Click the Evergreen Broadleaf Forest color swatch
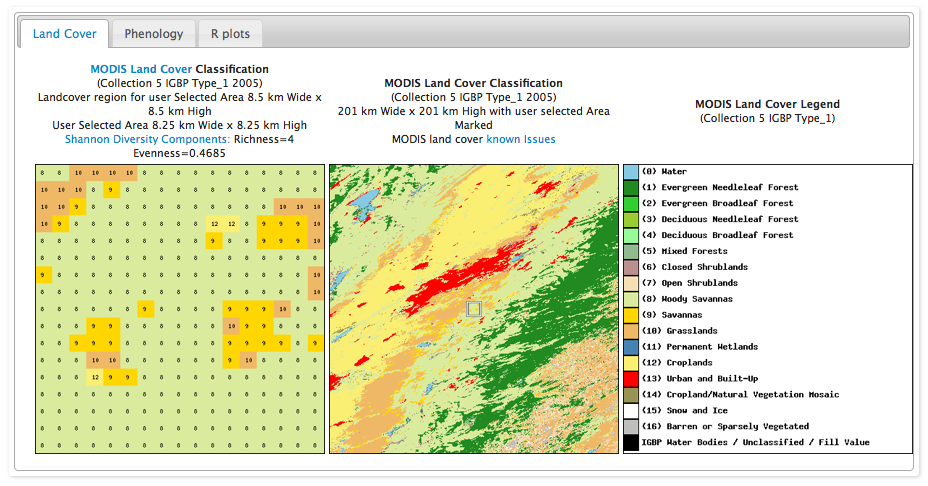 pyautogui.click(x=631, y=204)
